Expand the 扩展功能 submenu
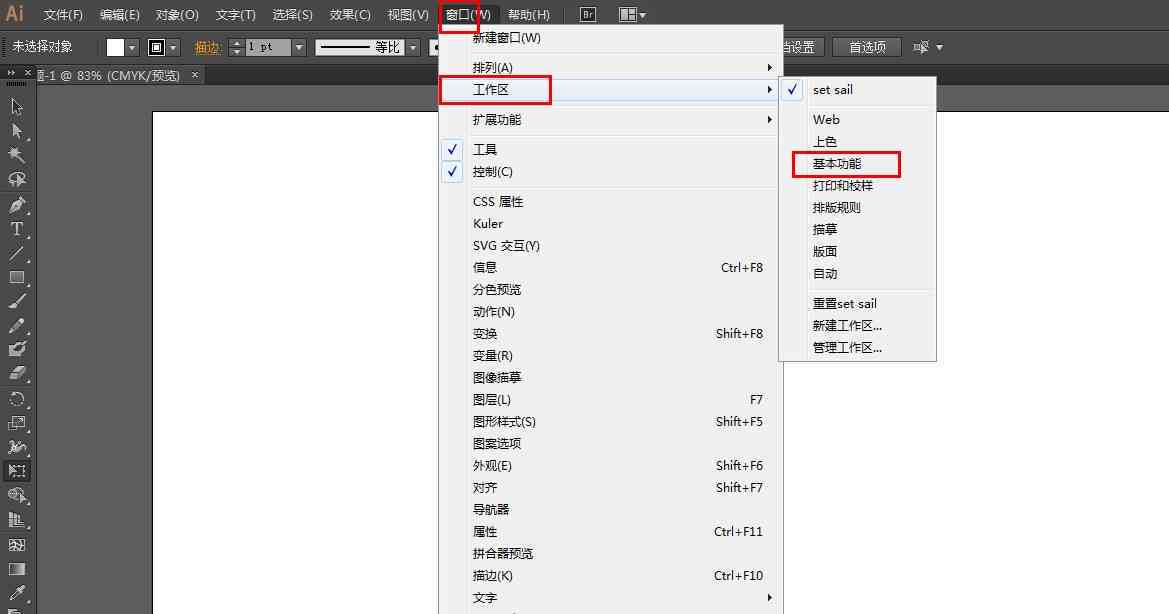Viewport: 1169px width, 614px height. tap(609, 119)
